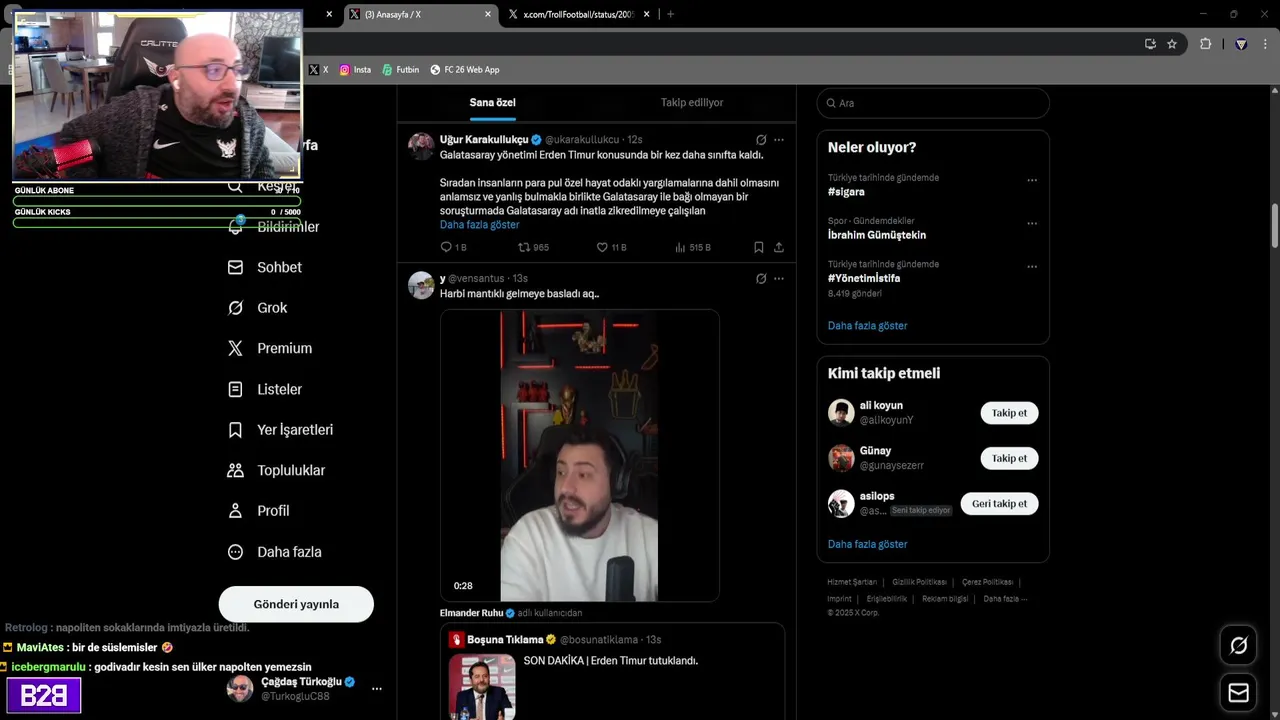Show more trends under Neler oluyor
This screenshot has width=1280, height=720.
click(867, 326)
